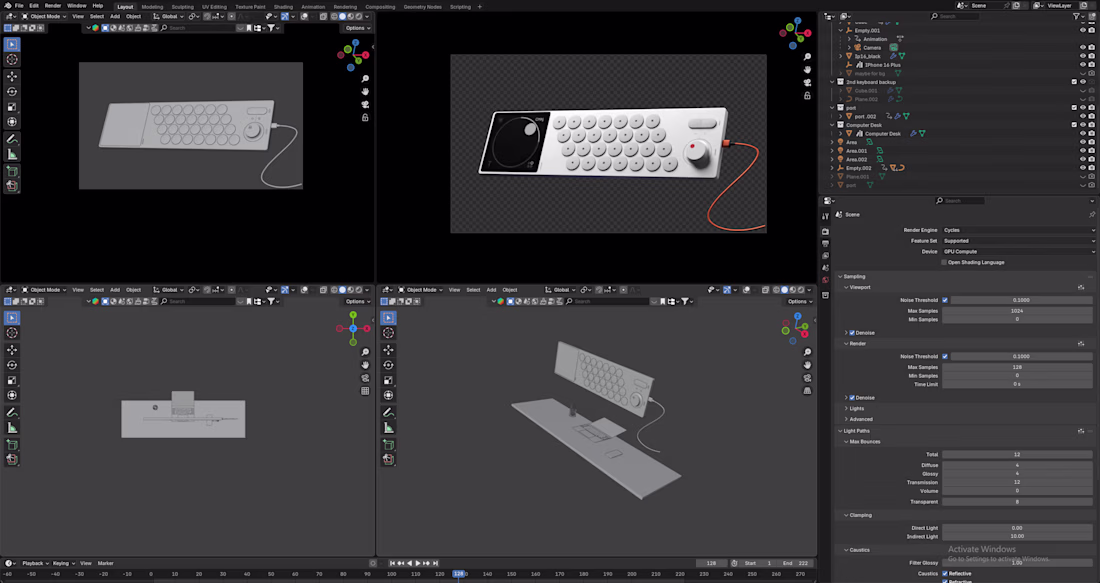Toggle Viewport Noise Threshold checkbox
The width and height of the screenshot is (1100, 583).
pos(945,300)
